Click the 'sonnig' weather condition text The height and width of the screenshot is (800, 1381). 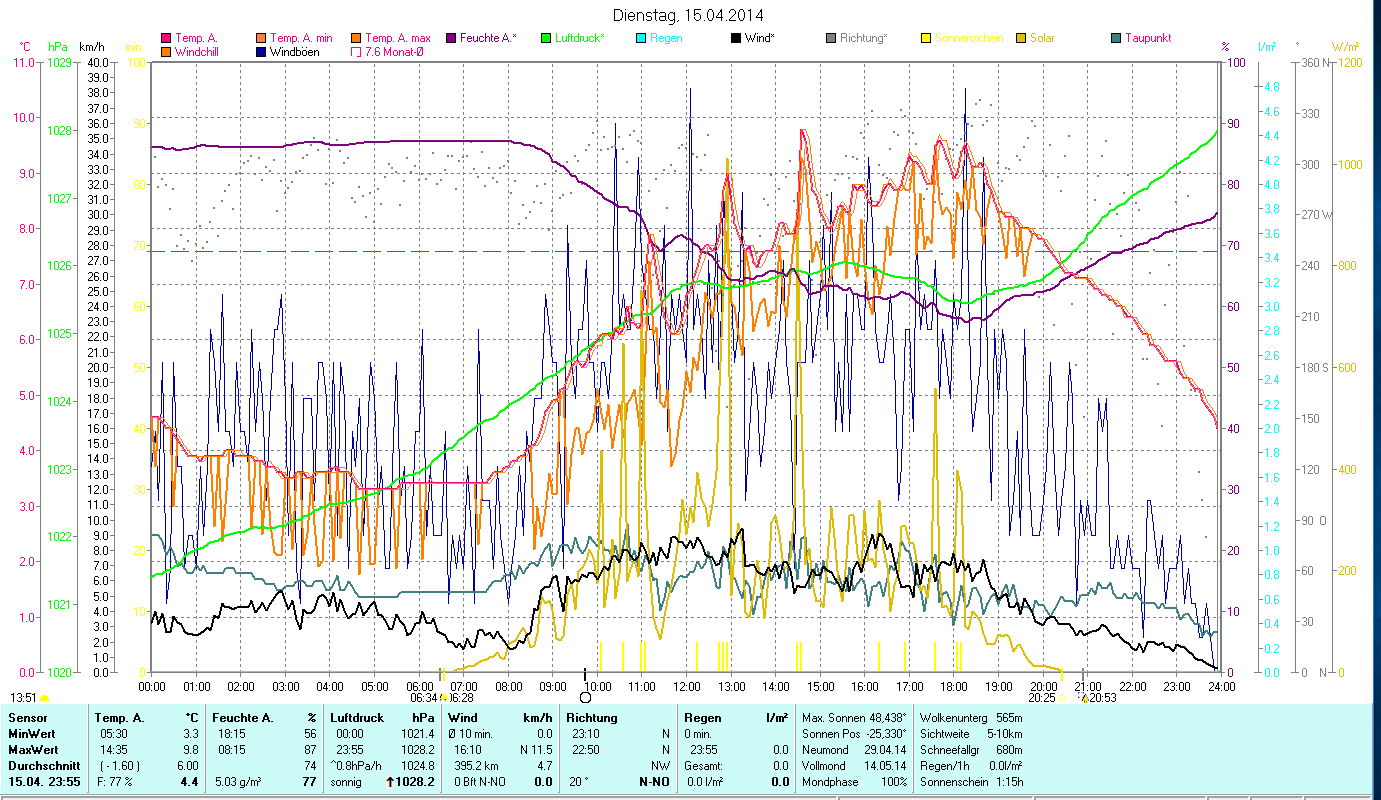coord(347,782)
